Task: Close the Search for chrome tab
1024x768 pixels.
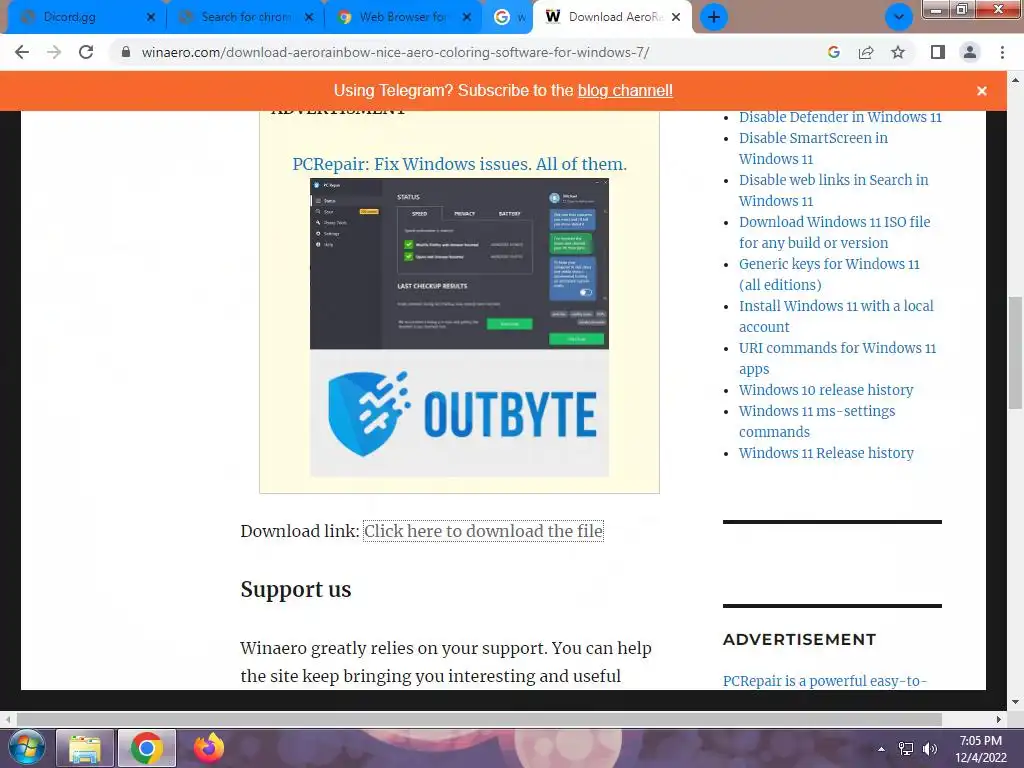Action: pos(309,17)
